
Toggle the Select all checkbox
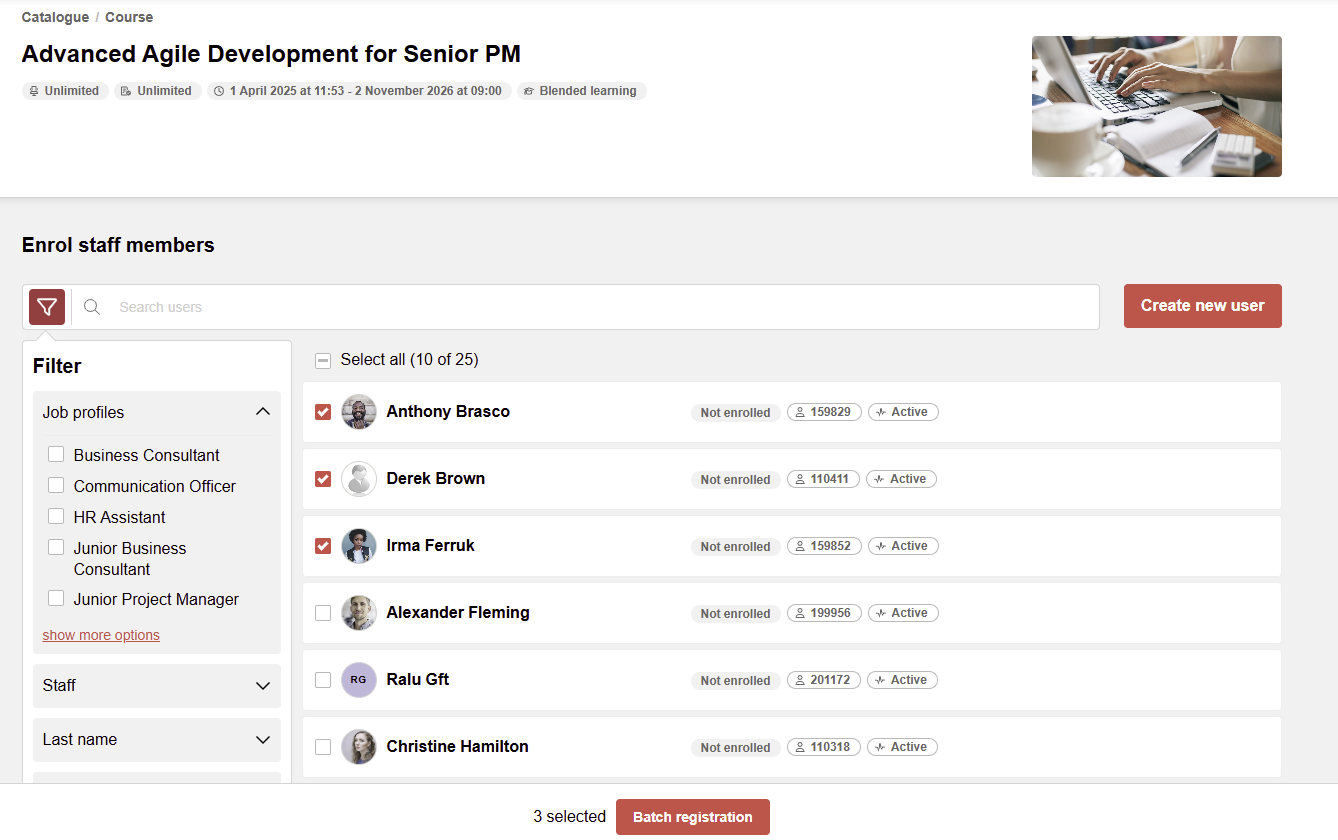(x=323, y=360)
